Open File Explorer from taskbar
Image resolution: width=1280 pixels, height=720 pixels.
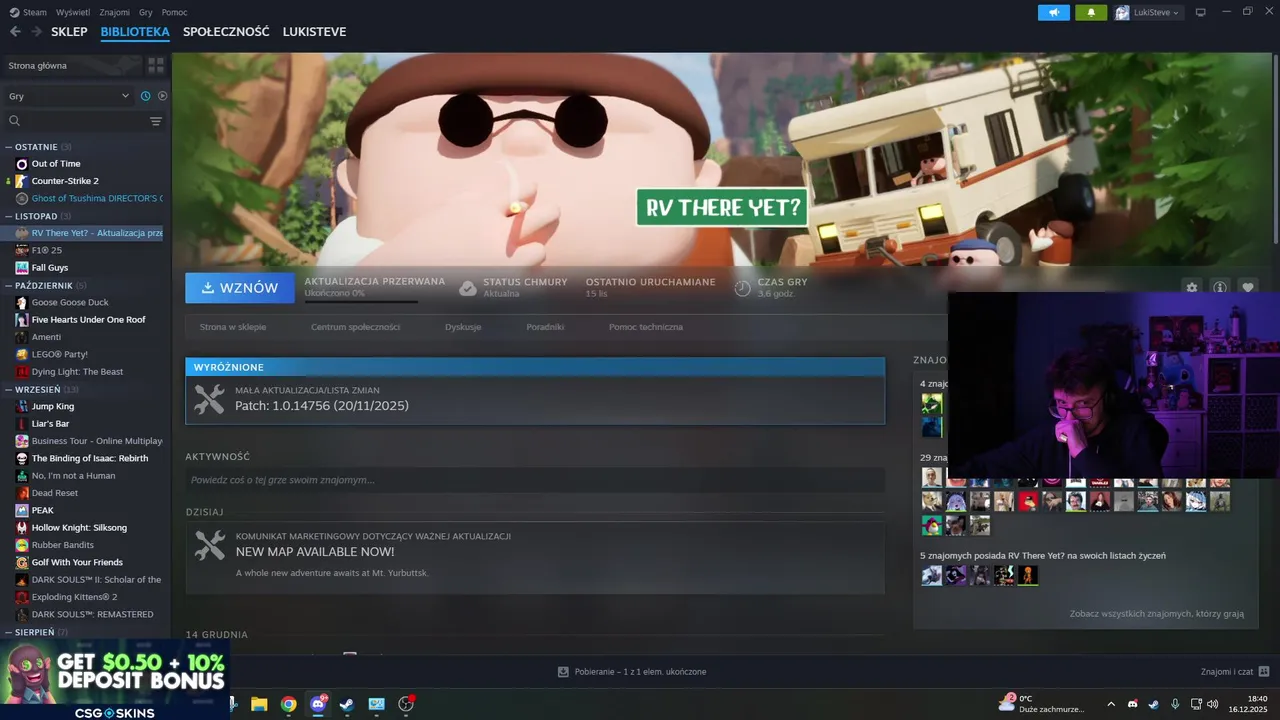click(x=259, y=704)
